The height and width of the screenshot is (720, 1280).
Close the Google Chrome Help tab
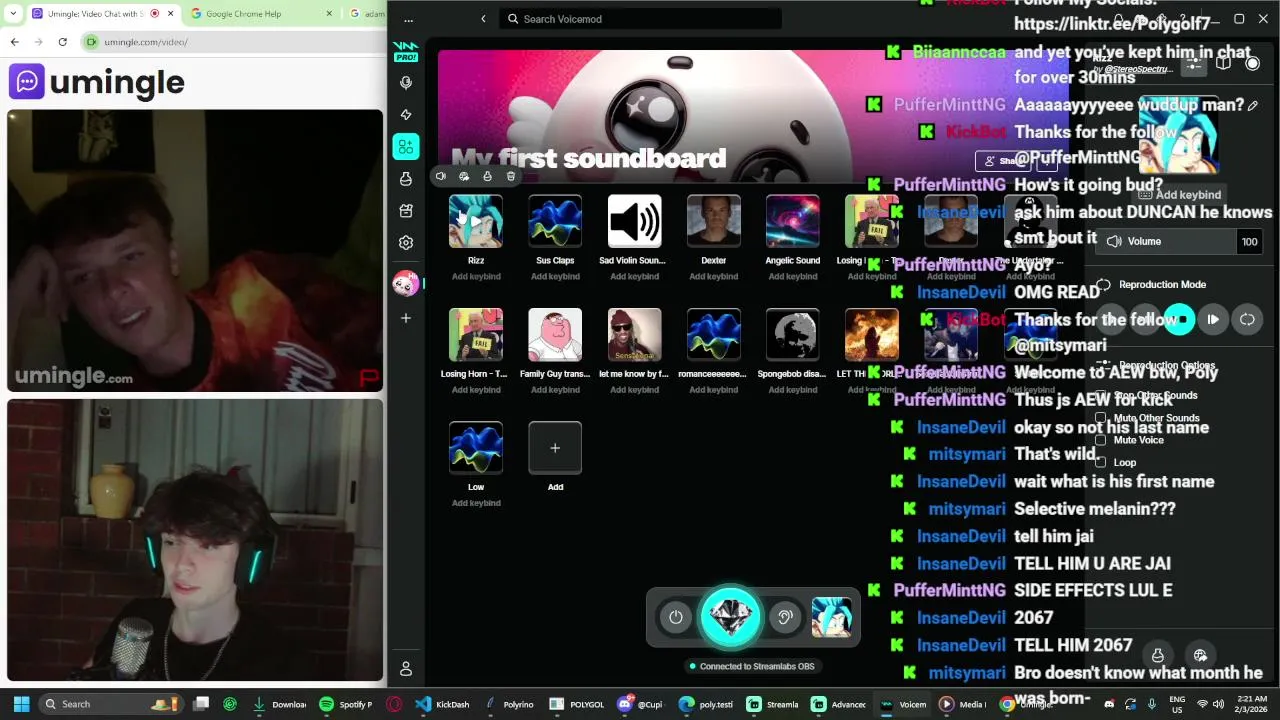tap(329, 14)
